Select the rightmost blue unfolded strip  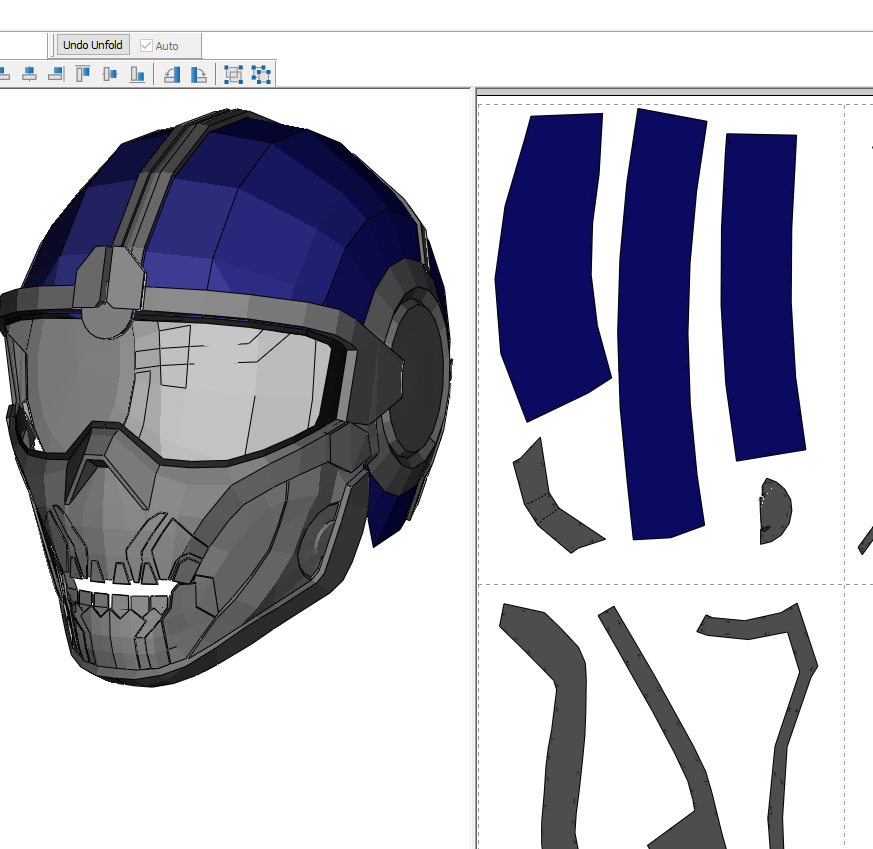pyautogui.click(x=762, y=295)
